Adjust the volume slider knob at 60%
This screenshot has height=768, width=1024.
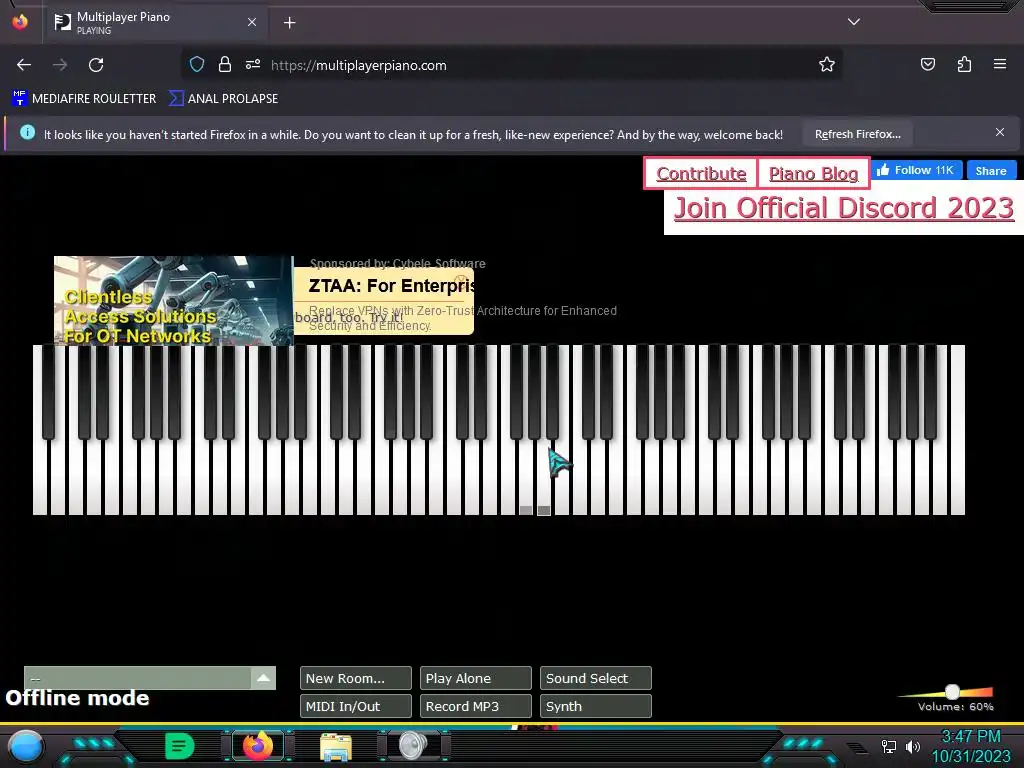952,692
